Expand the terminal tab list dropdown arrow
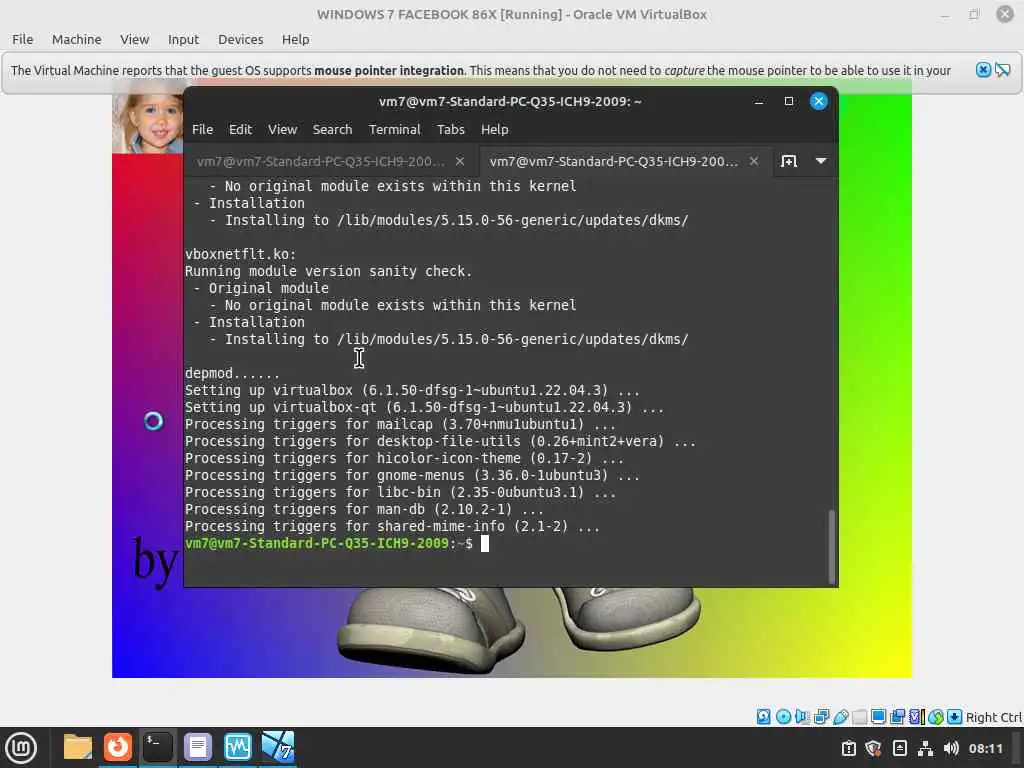 (821, 161)
